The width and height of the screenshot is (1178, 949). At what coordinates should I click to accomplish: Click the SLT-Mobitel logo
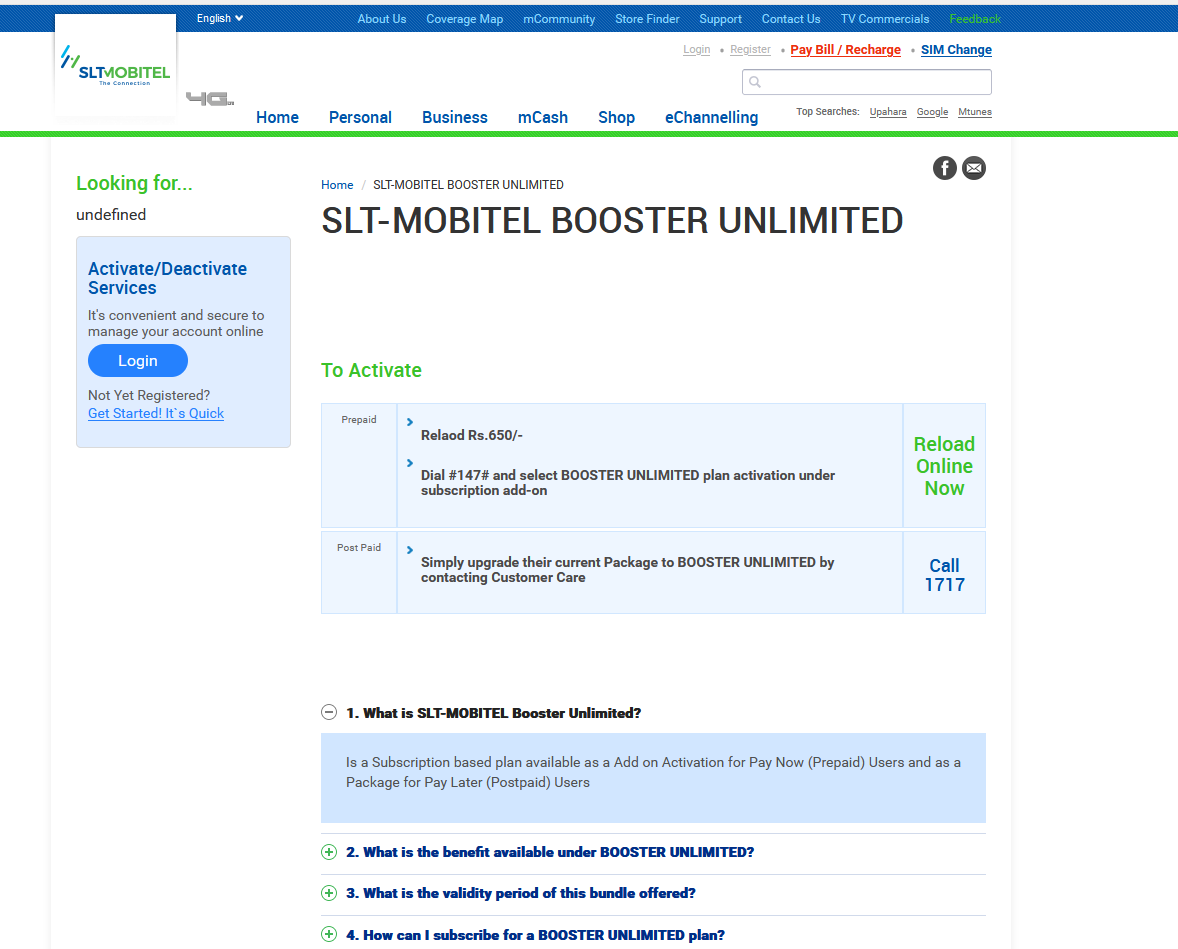pos(116,65)
